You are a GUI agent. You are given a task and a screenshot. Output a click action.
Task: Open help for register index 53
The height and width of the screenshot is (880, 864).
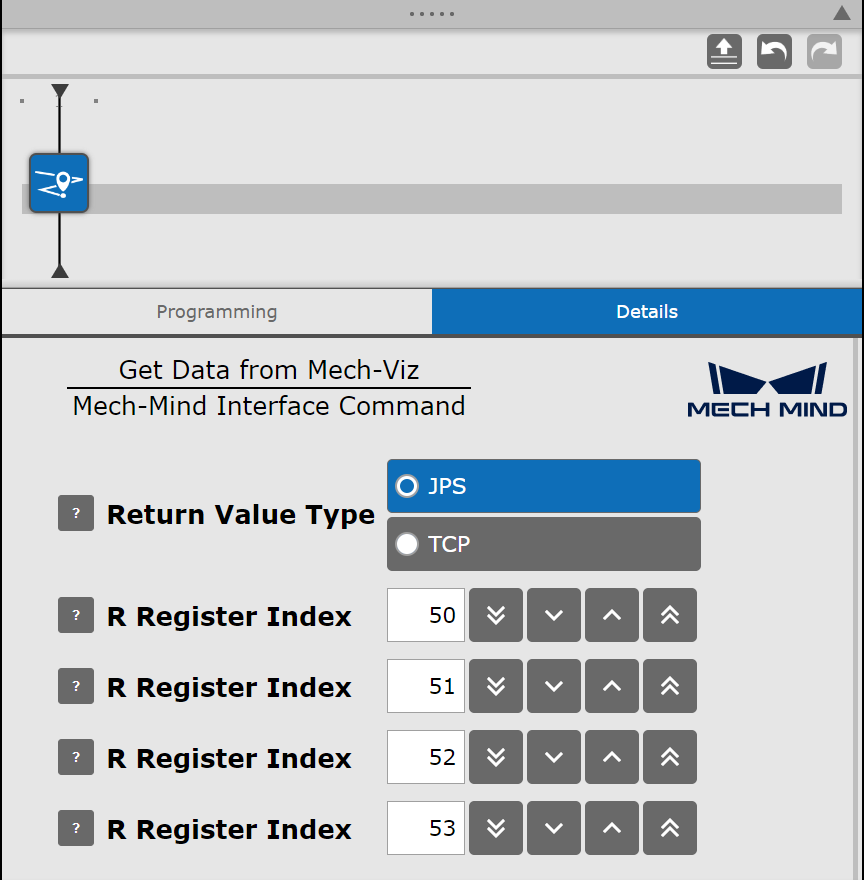coord(76,828)
